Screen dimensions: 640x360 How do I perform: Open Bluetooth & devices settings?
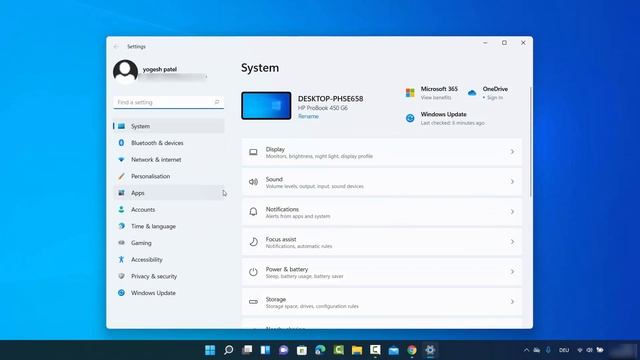(x=169, y=143)
